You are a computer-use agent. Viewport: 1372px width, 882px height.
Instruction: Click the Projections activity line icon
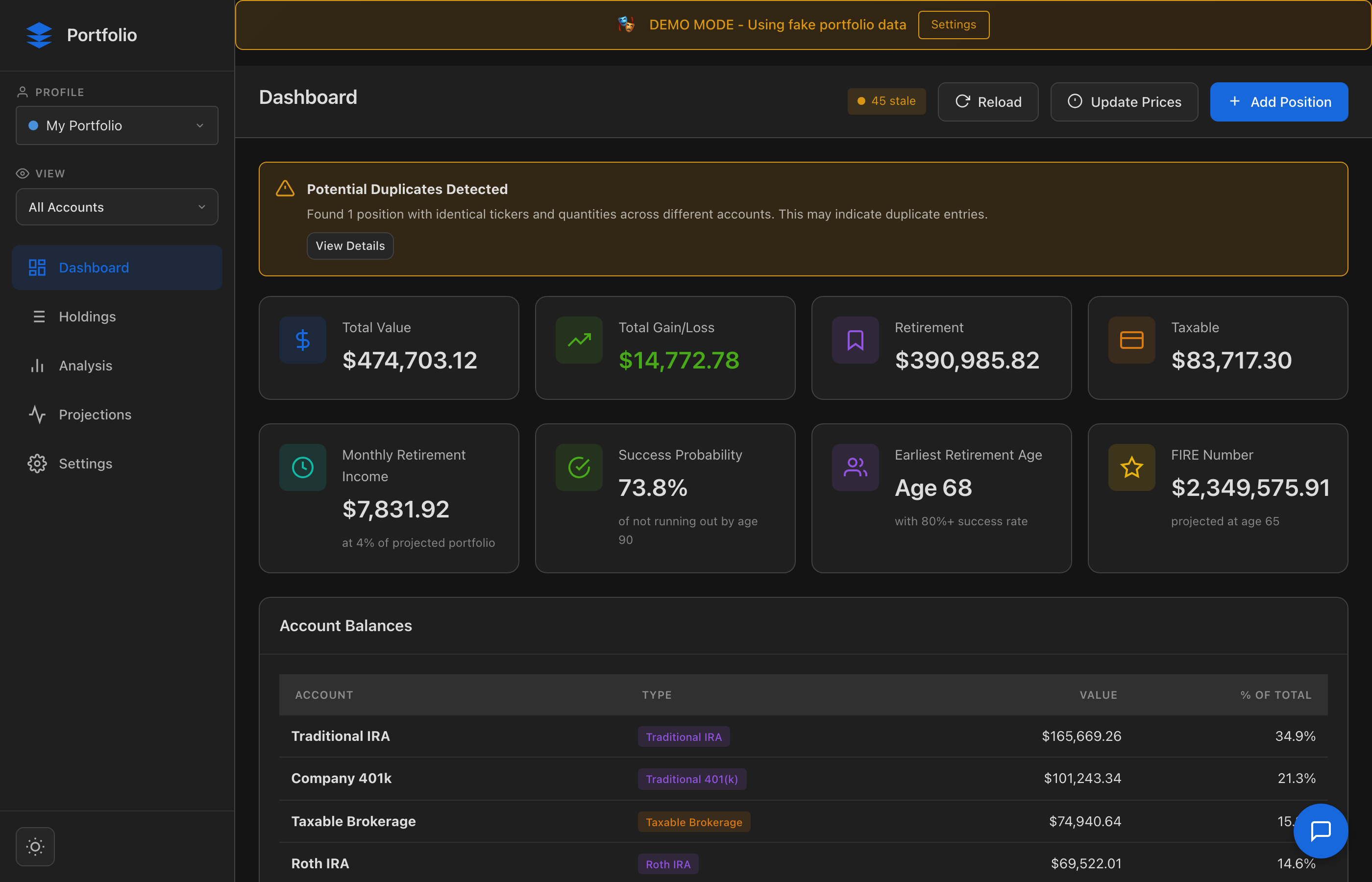pyautogui.click(x=37, y=415)
